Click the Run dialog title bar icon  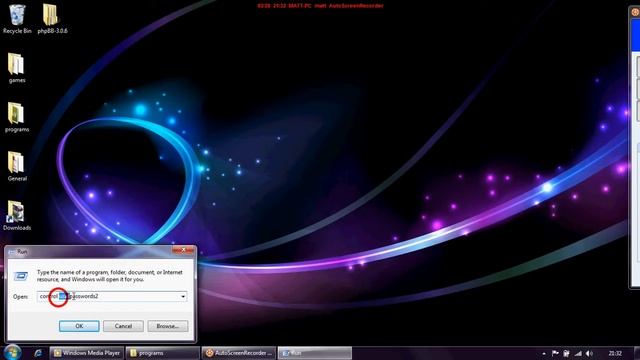coord(12,252)
